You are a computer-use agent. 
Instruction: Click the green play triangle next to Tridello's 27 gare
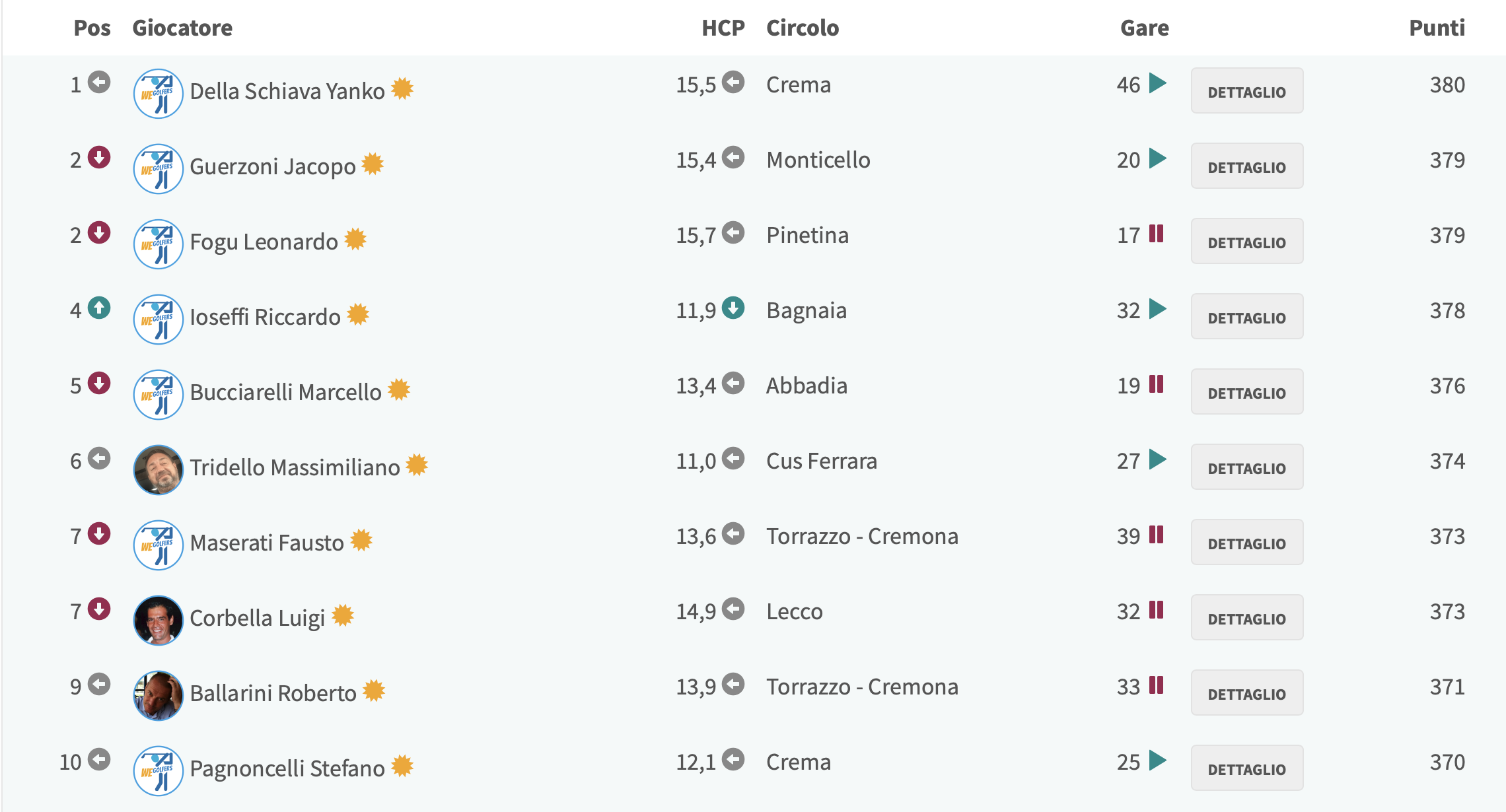click(1158, 459)
